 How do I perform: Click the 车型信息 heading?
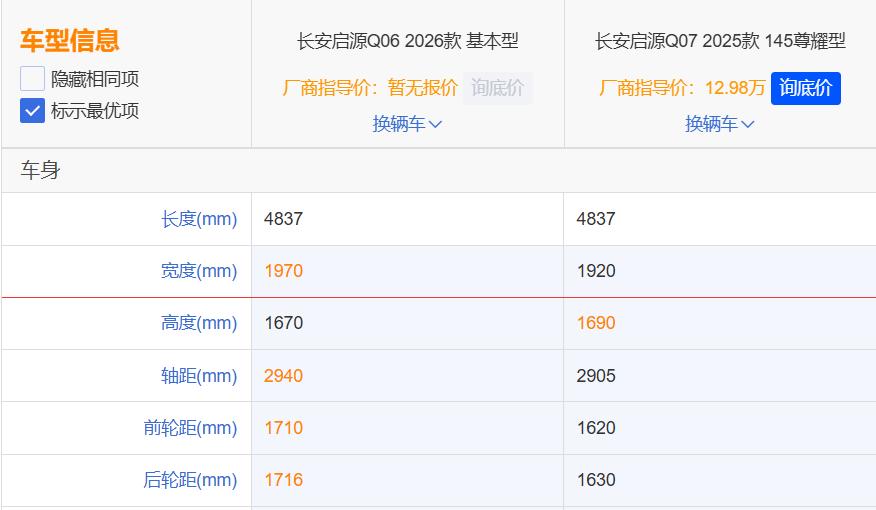click(70, 41)
